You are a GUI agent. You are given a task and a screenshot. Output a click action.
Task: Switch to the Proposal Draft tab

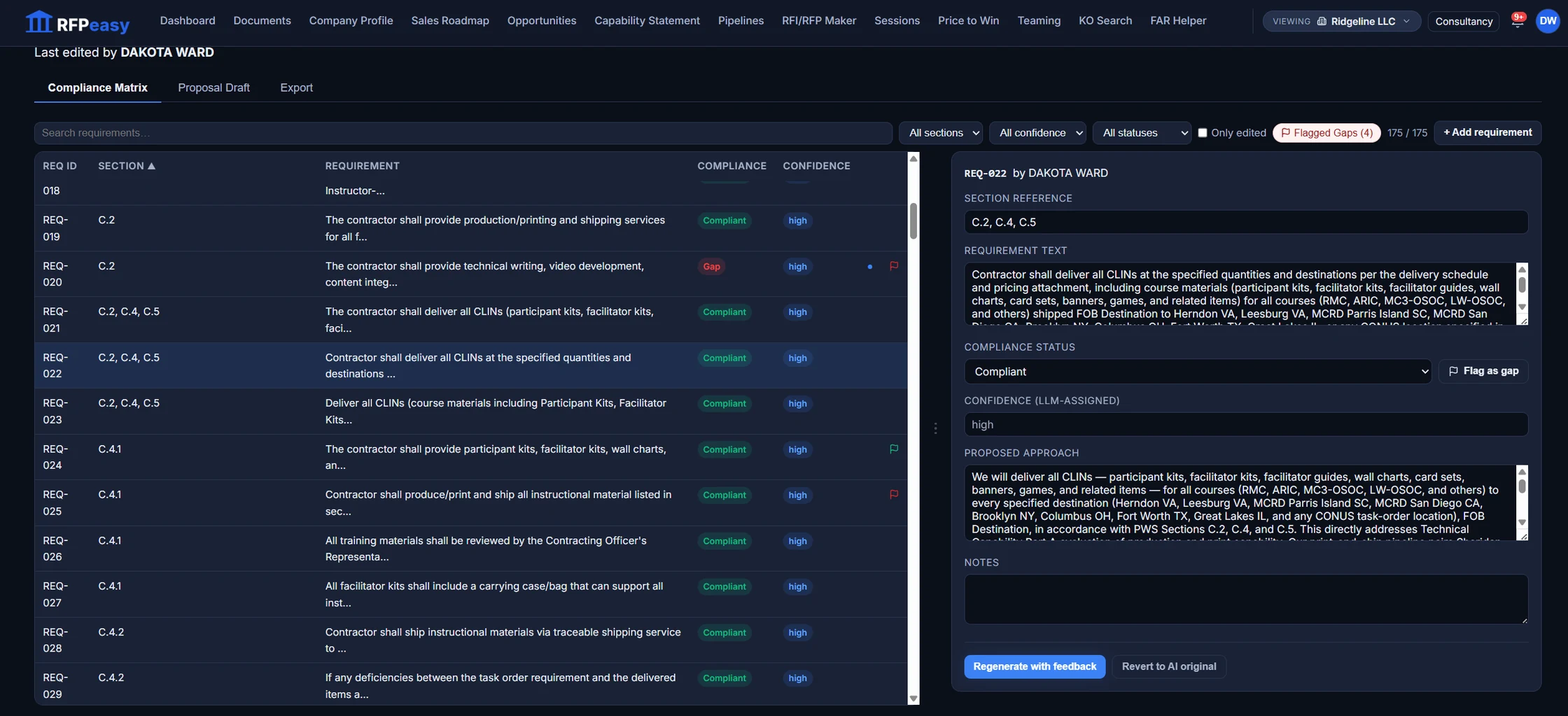[213, 87]
